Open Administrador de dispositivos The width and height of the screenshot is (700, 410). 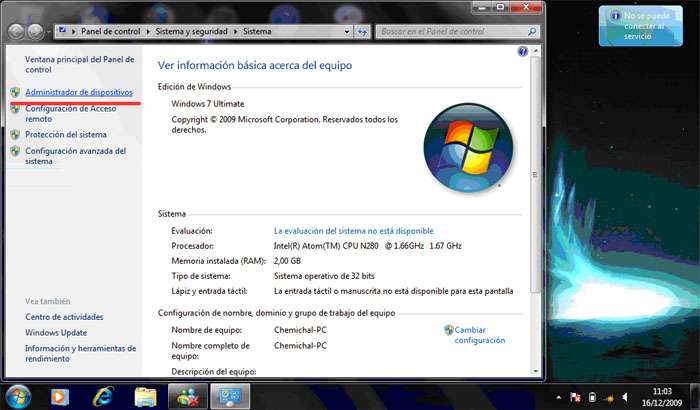click(78, 92)
